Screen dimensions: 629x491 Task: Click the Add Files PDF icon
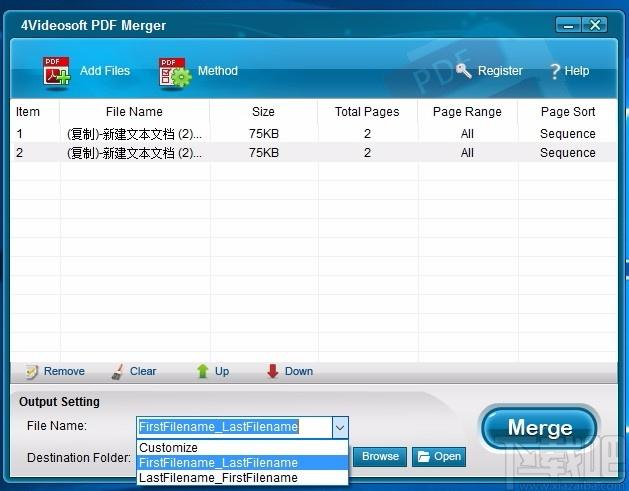pyautogui.click(x=56, y=71)
